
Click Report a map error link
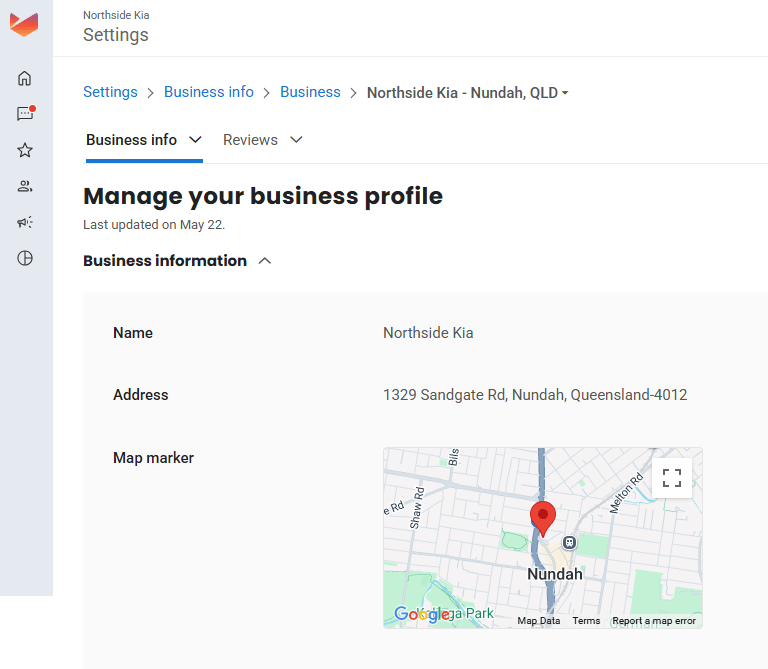coord(654,621)
